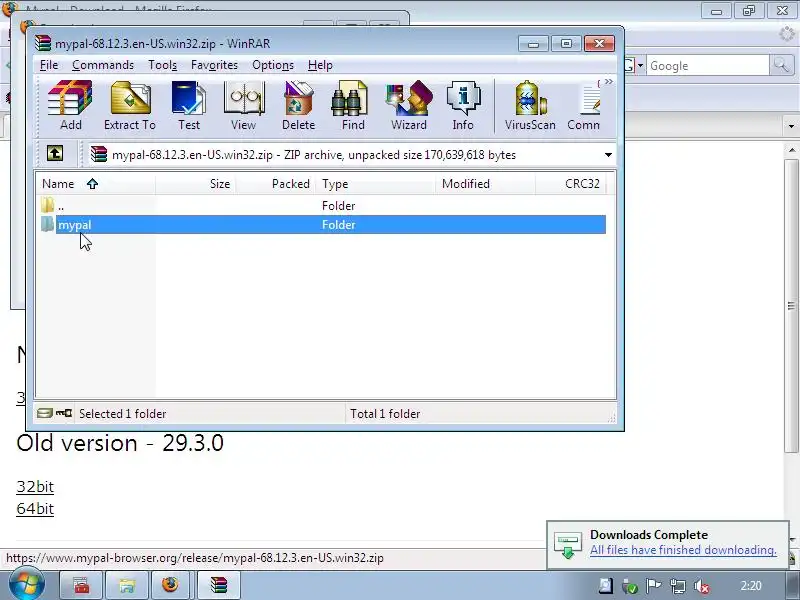Click the Firefox scrollbar up arrow
Image resolution: width=800 pixels, height=600 pixels.
coord(791,150)
